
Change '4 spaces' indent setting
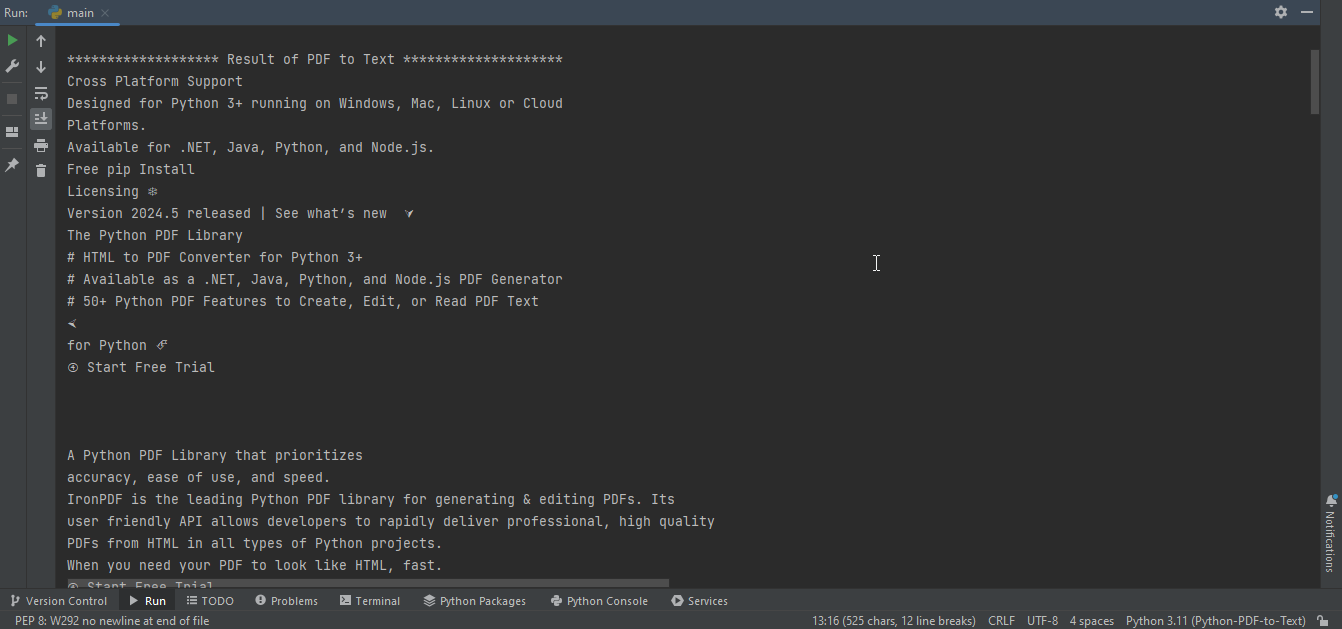pos(1091,621)
